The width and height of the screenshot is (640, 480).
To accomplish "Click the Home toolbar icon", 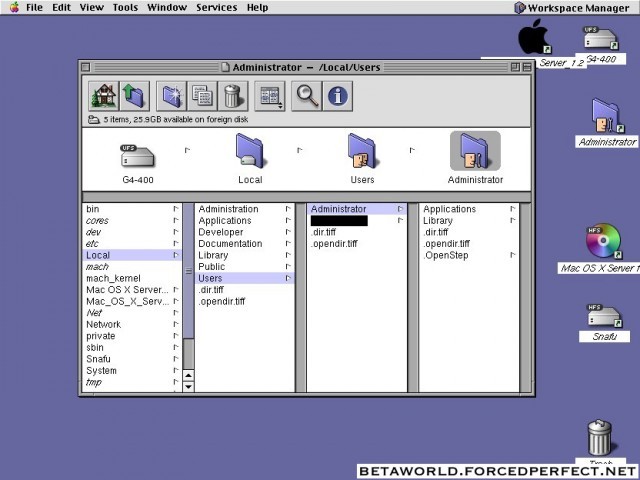I will tap(103, 96).
